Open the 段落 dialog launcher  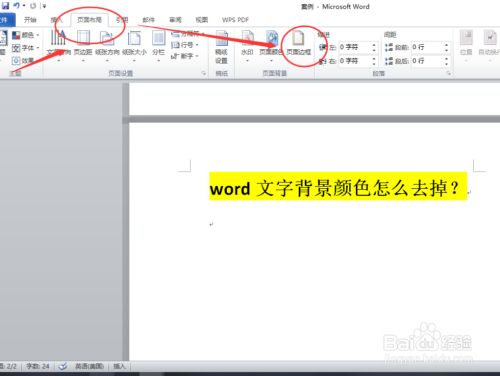click(x=449, y=73)
